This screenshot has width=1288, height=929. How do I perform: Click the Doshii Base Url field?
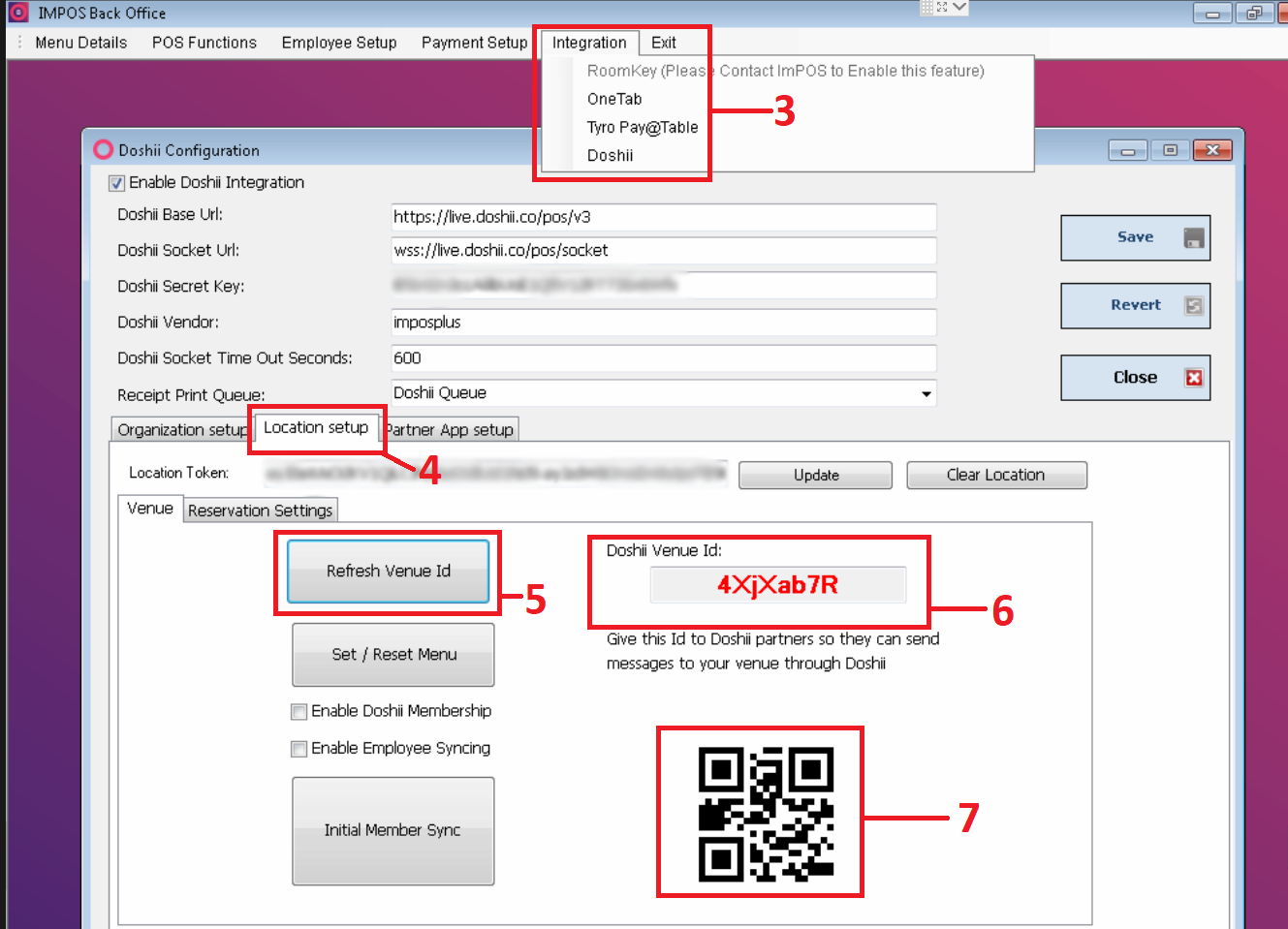coord(664,217)
